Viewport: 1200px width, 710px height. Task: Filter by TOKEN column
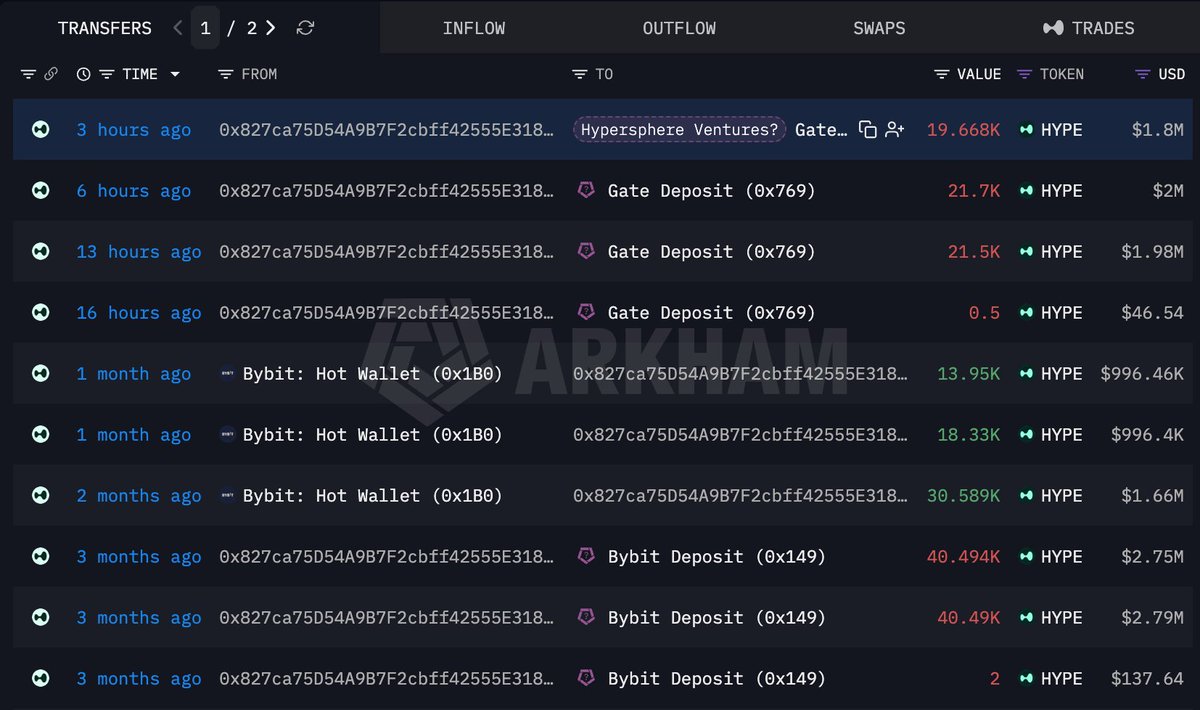1024,74
